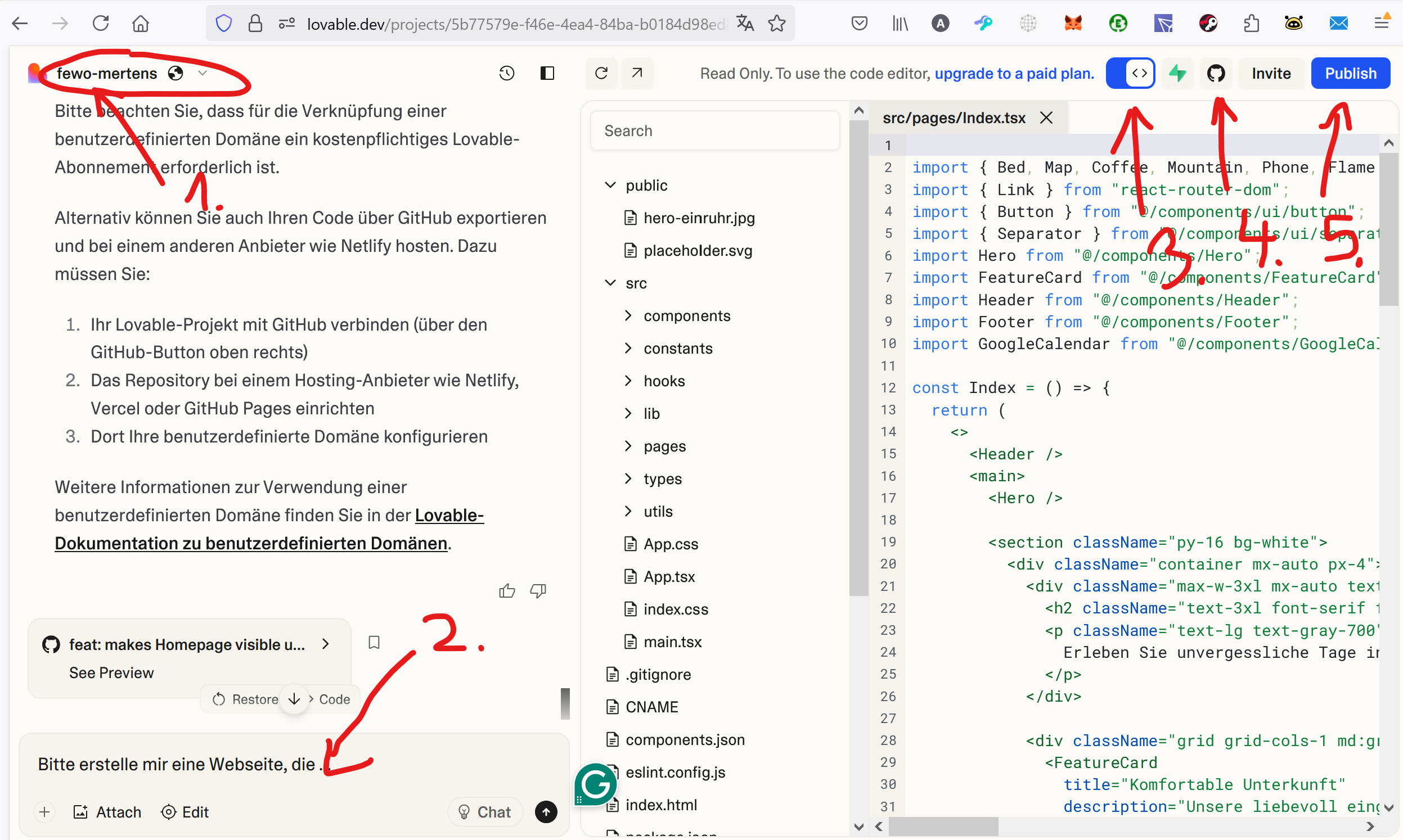Open eslint.config.js file
Screen dimensions: 1403x840
tap(667, 773)
